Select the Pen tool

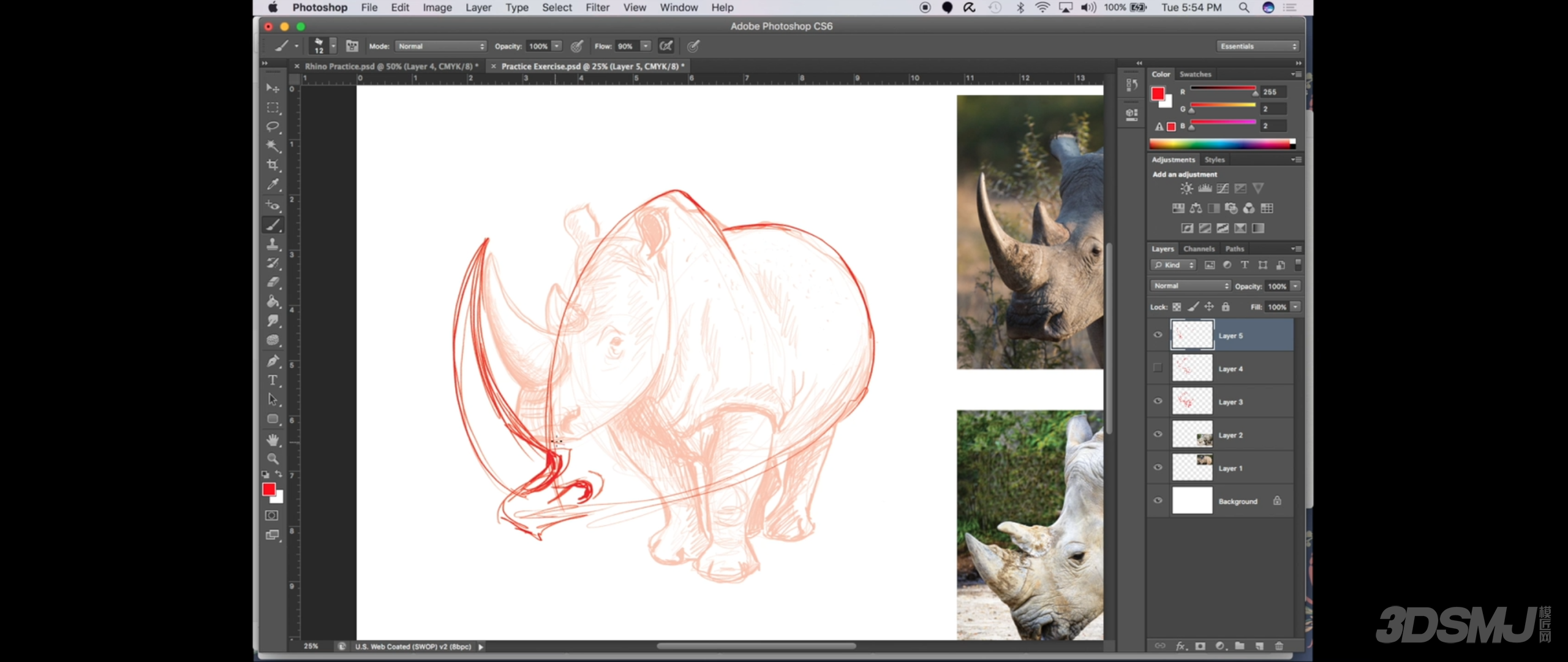[273, 361]
